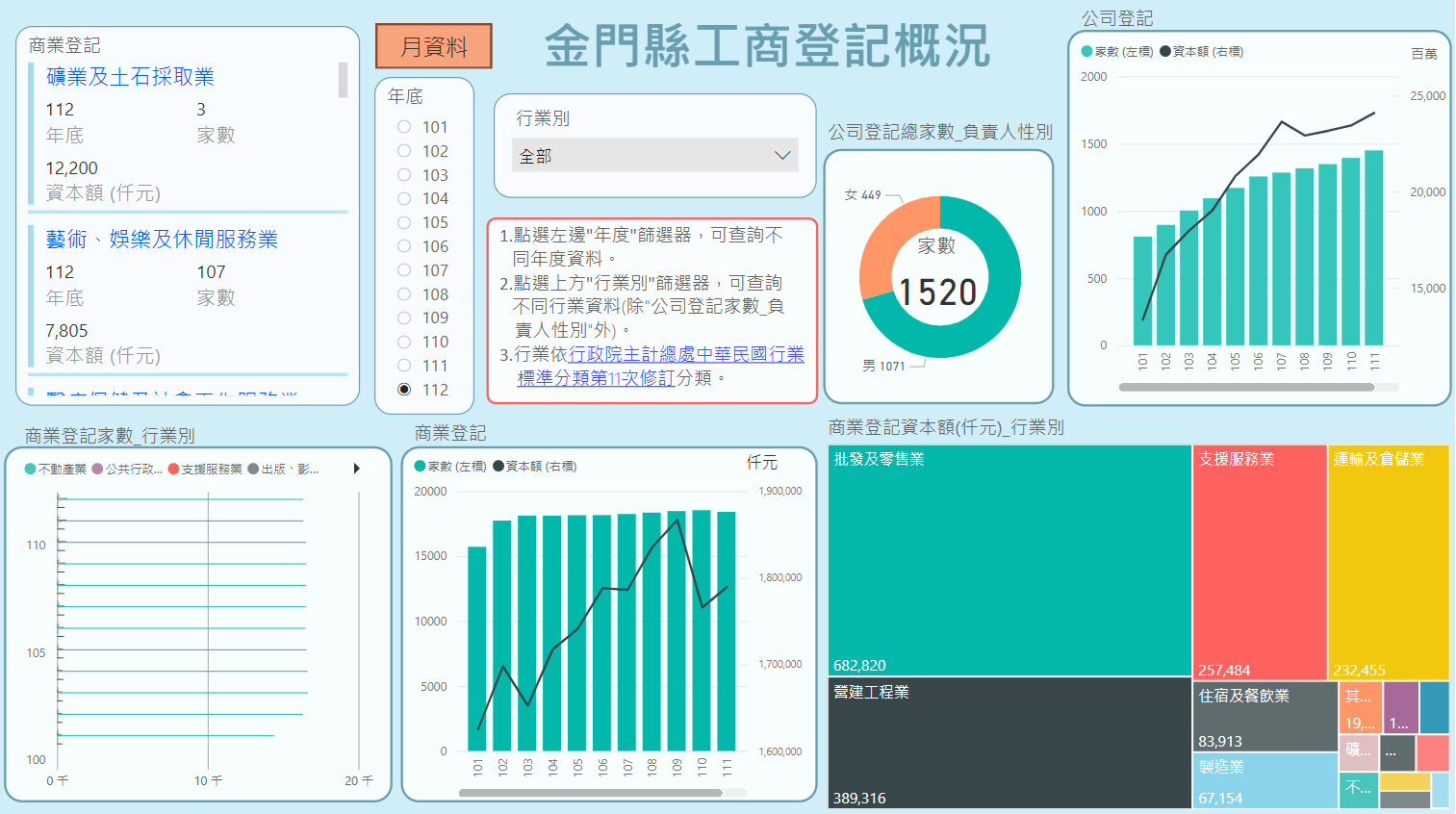Image resolution: width=1456 pixels, height=814 pixels.
Task: Click the 運輸及倉儲業 treemap tile
Action: [1389, 563]
